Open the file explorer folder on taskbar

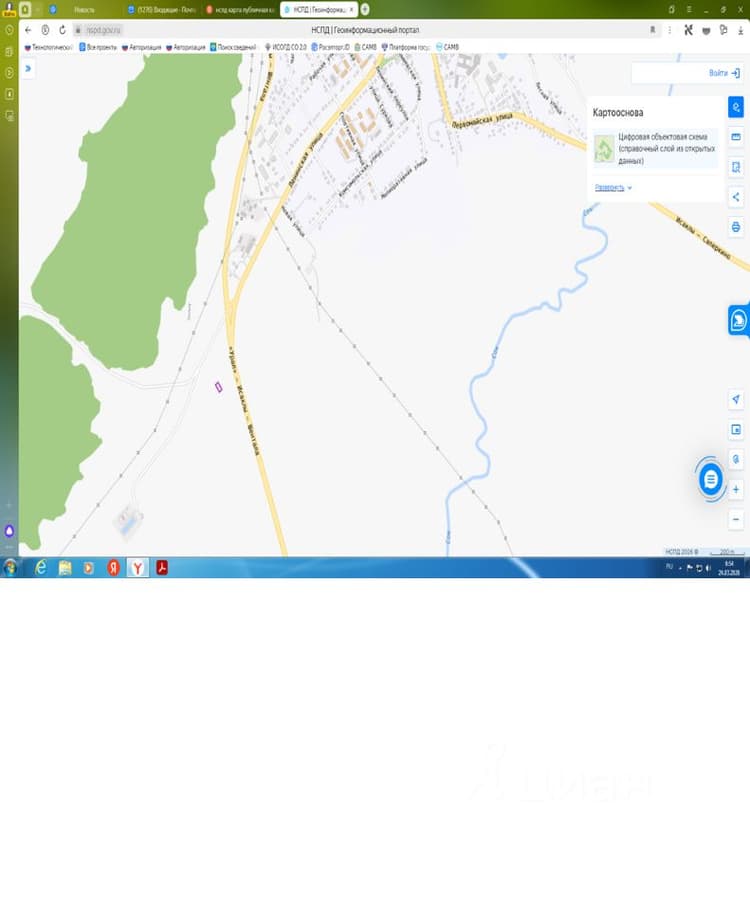click(65, 568)
